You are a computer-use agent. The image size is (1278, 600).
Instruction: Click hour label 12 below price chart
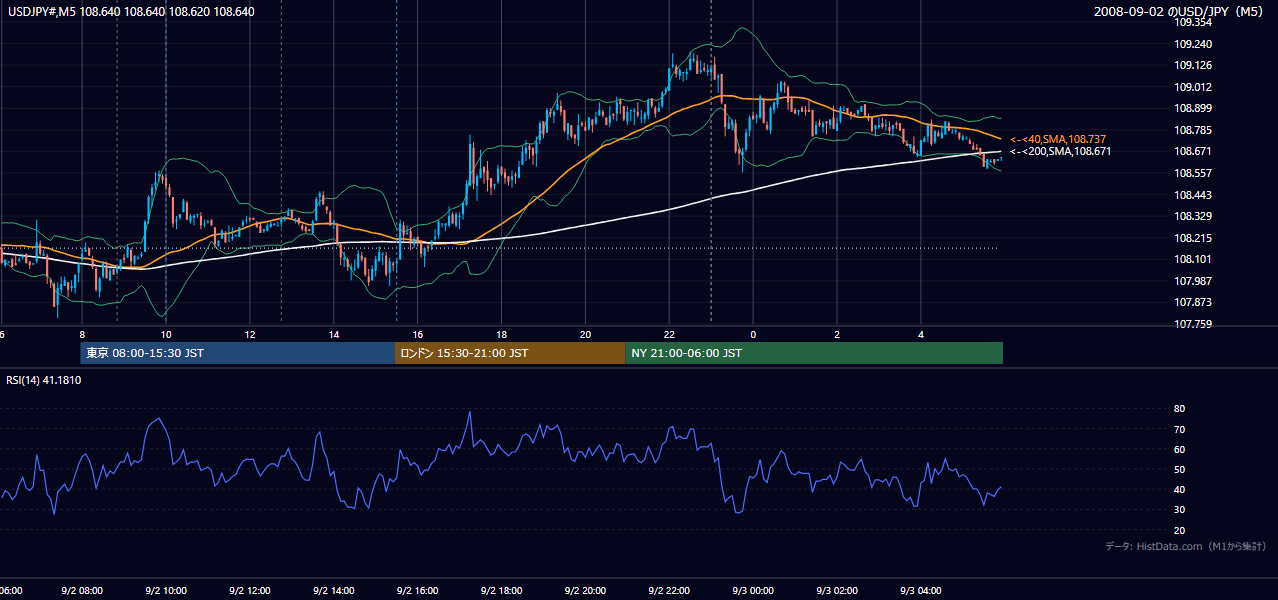(x=249, y=335)
